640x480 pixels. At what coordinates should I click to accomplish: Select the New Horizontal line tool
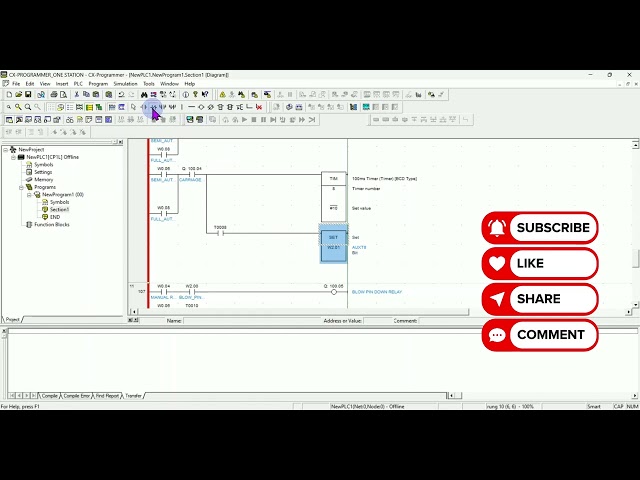tap(191, 107)
